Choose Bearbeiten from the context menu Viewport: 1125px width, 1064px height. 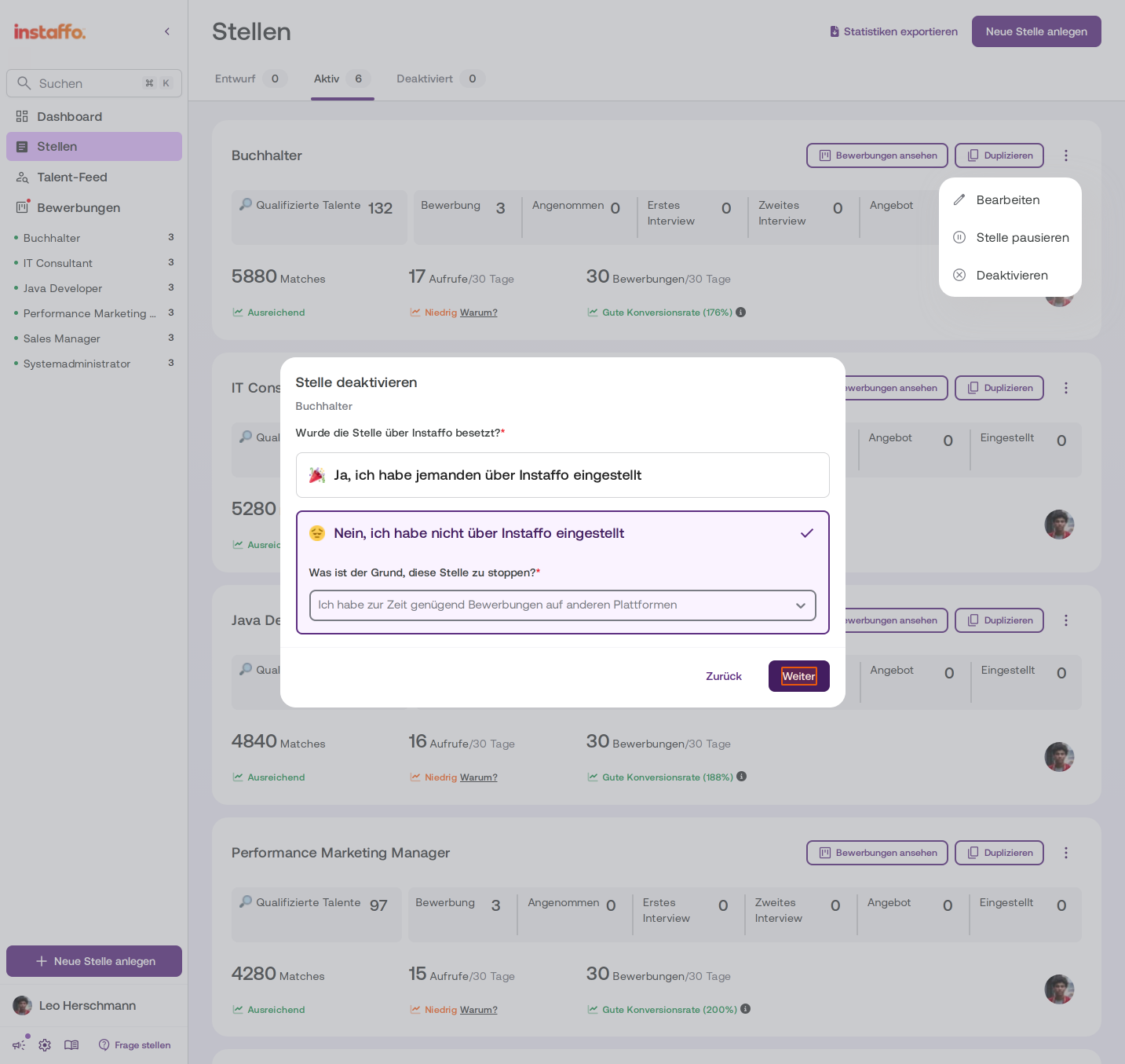click(x=1010, y=200)
